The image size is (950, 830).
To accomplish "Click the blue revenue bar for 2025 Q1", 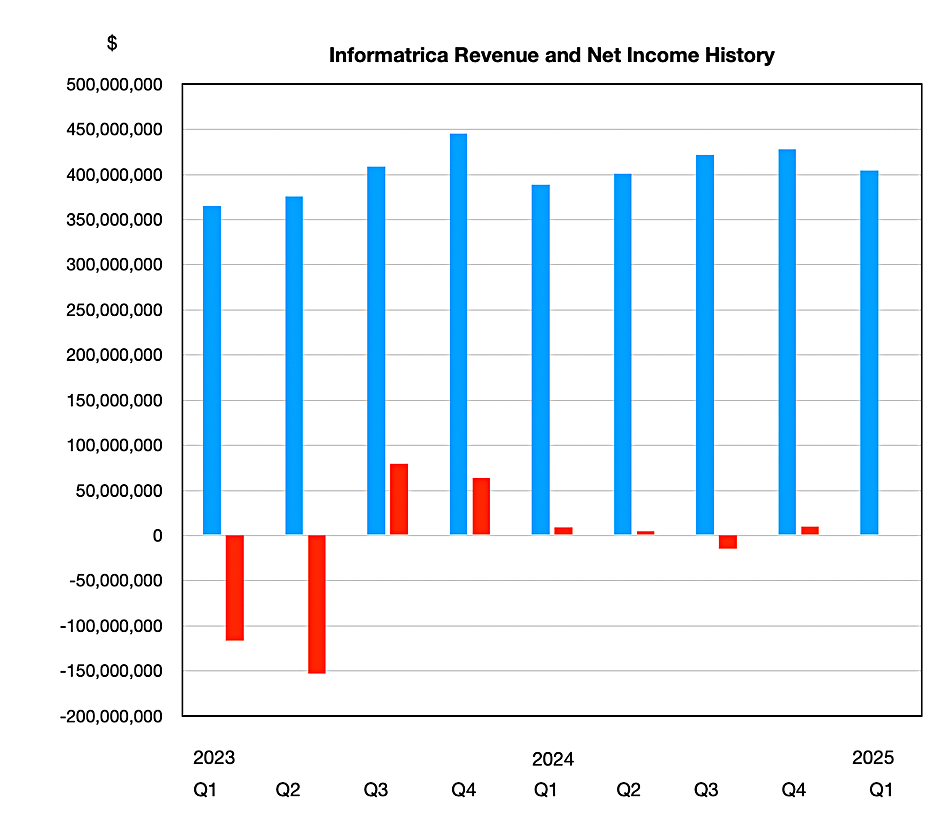I will [x=869, y=353].
